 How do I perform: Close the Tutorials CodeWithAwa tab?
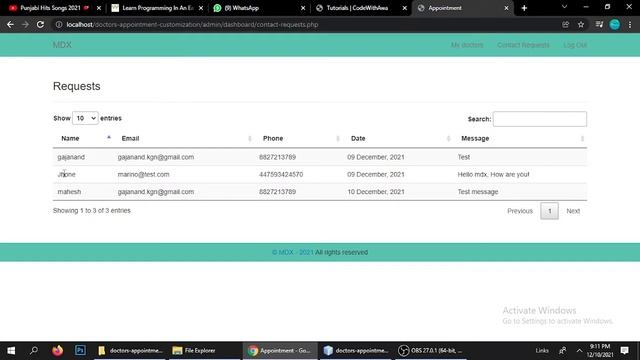click(x=404, y=8)
